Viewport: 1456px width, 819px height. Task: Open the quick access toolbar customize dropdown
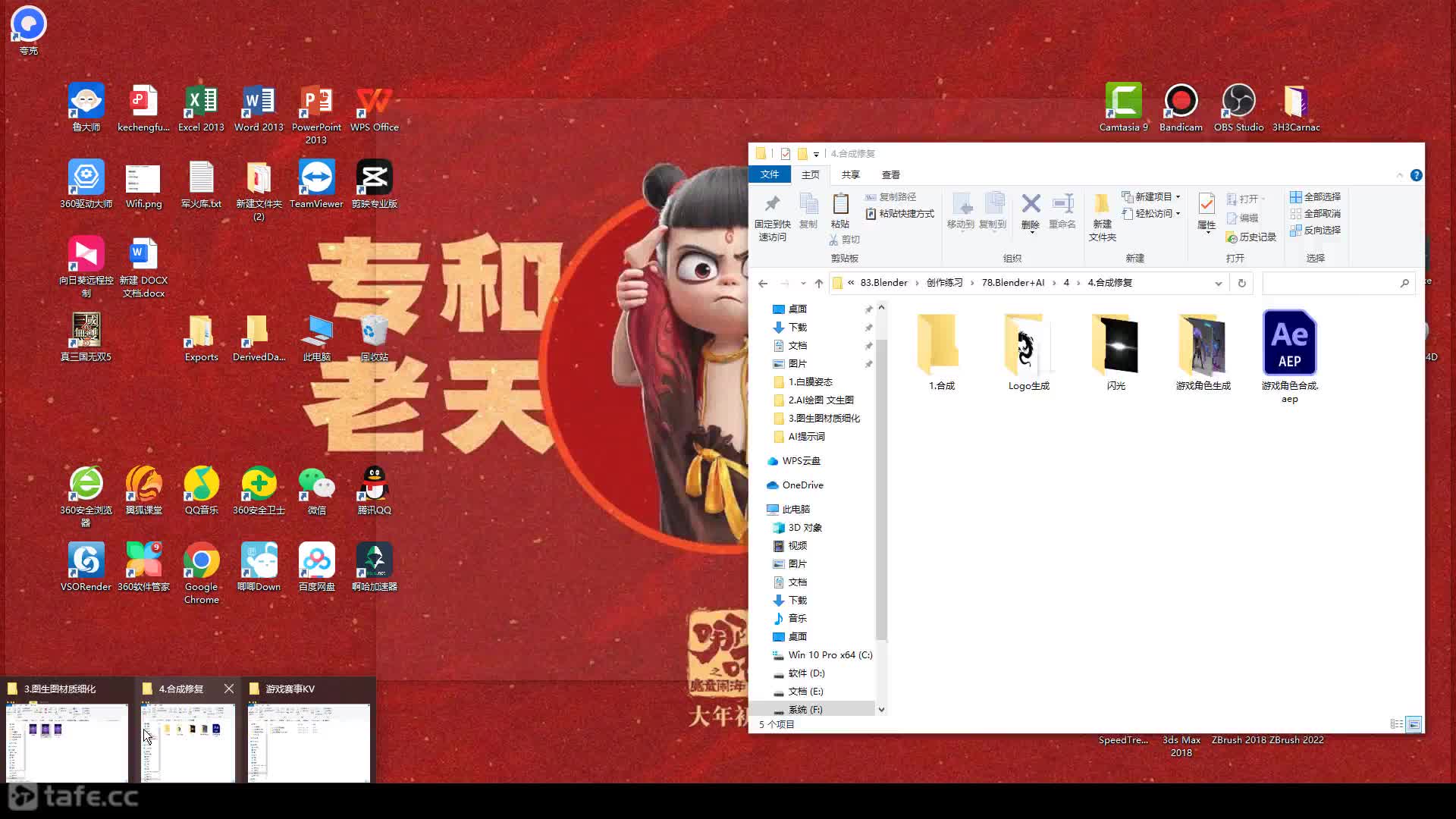tap(817, 154)
